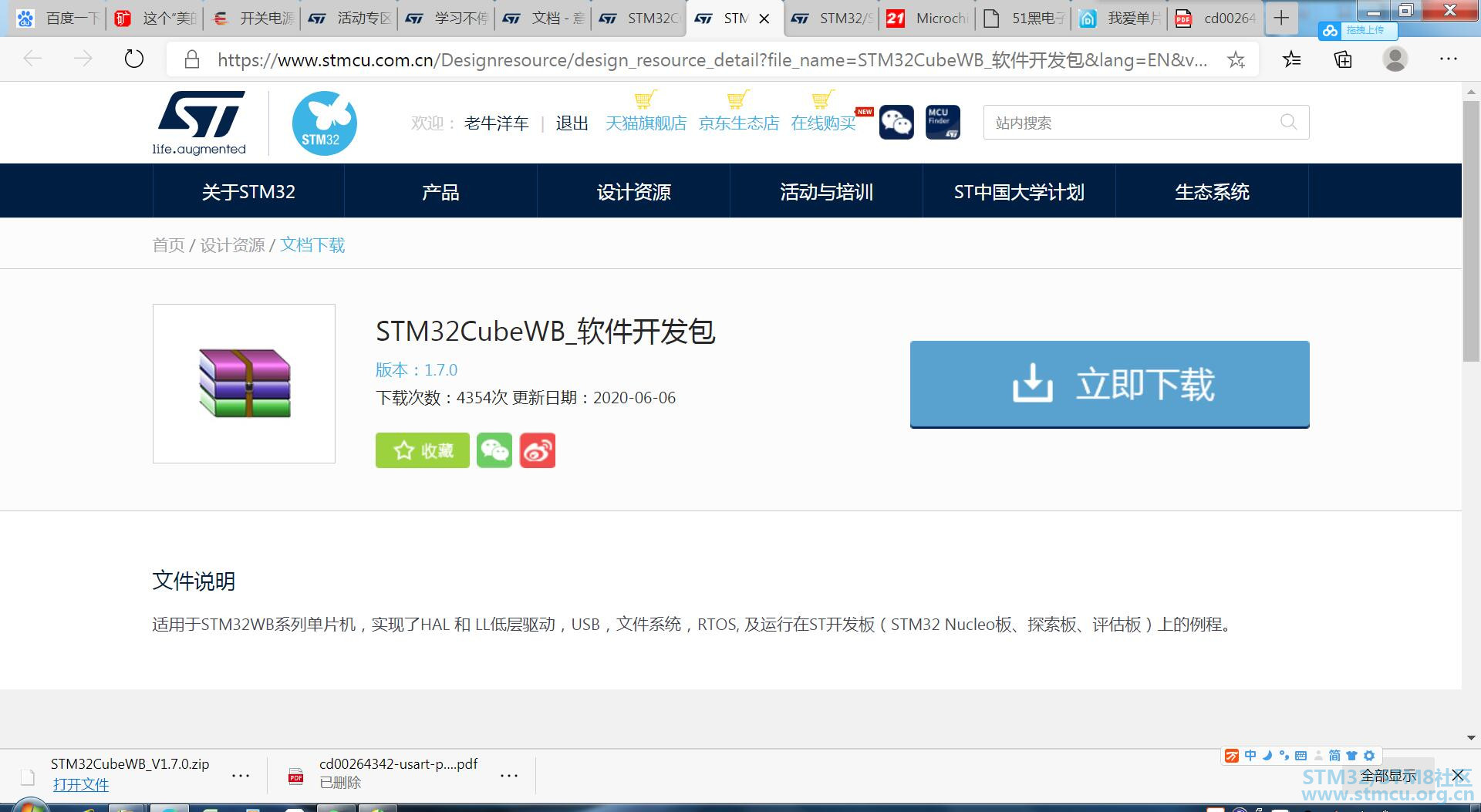This screenshot has width=1481, height=812.
Task: Click 打开文件 for the downloaded zip
Action: pos(81,784)
